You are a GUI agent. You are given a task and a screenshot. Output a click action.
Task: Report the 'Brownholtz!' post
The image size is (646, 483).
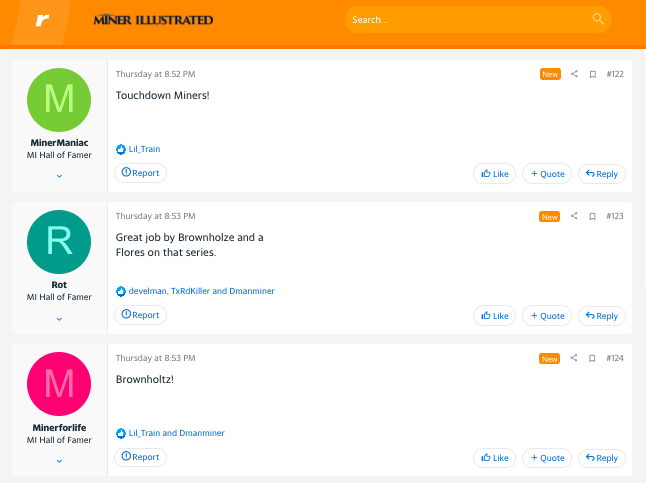coord(140,457)
